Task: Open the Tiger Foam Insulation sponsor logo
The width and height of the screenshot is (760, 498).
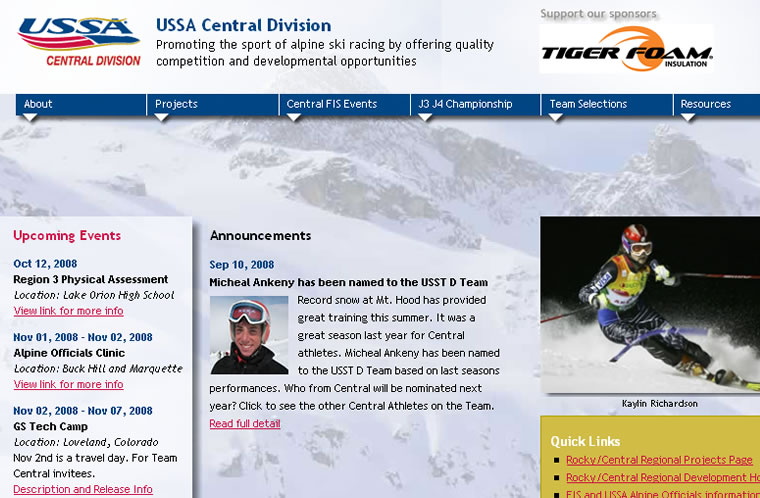Action: 626,49
